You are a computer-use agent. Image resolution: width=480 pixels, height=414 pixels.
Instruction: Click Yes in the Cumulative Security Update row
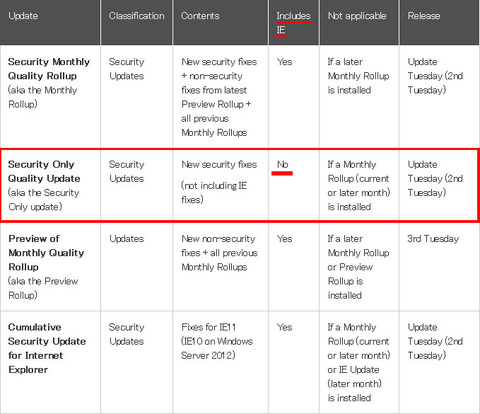(x=284, y=327)
